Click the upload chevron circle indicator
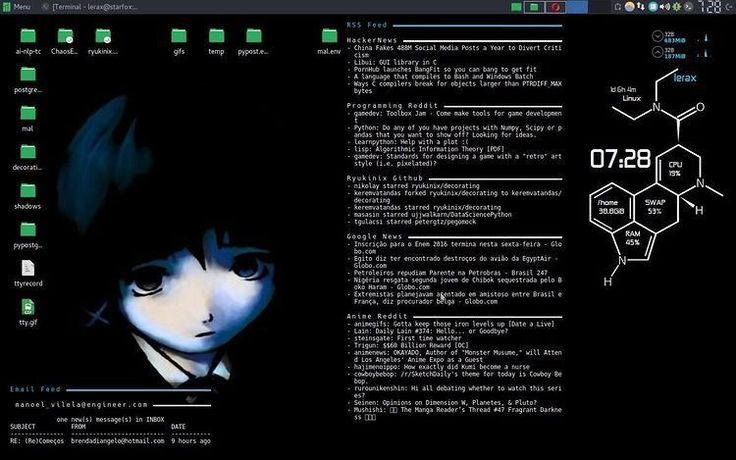Screen dimensions: 736x460 (x=657, y=52)
